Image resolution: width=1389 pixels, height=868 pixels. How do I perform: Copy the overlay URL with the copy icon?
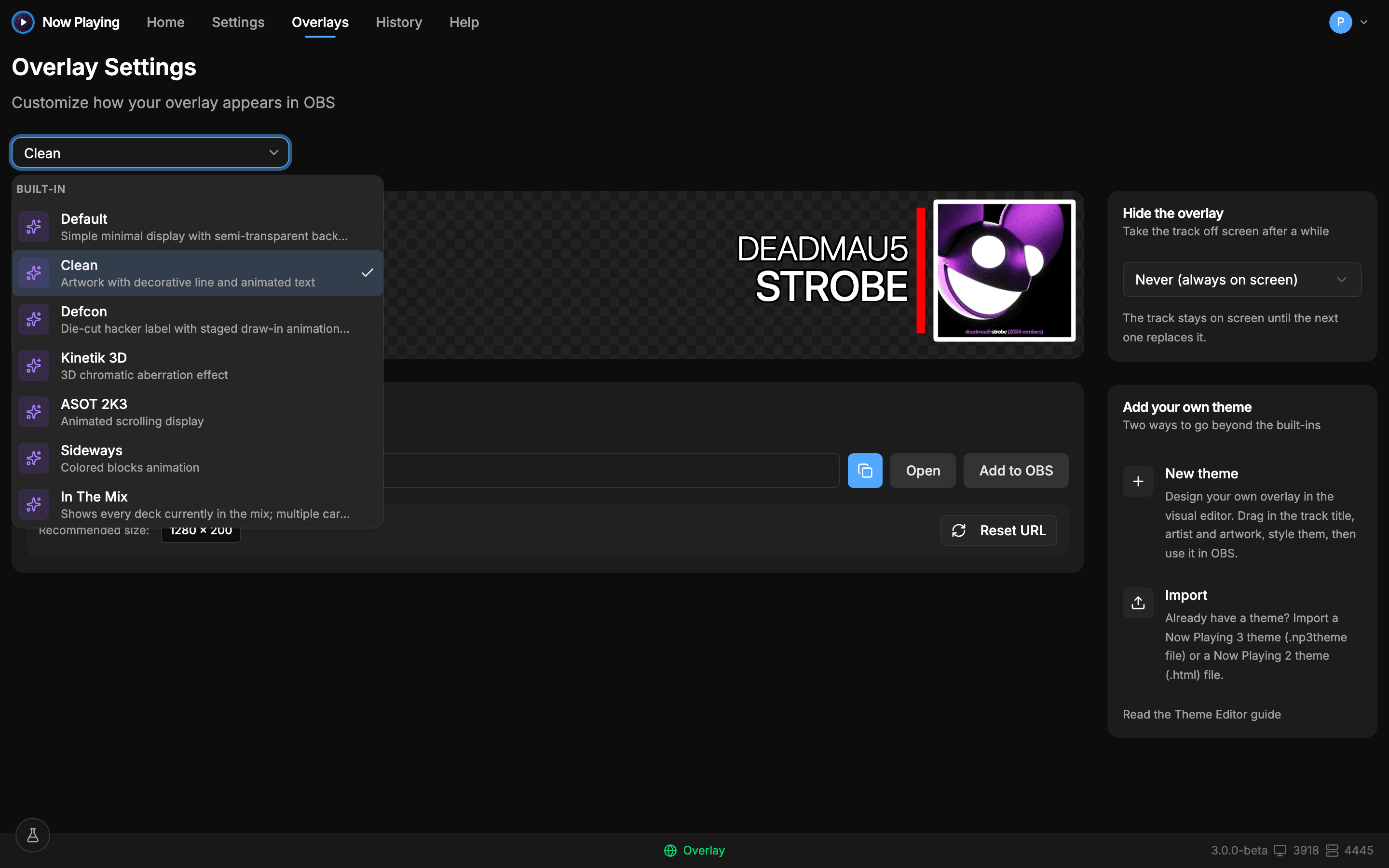865,471
